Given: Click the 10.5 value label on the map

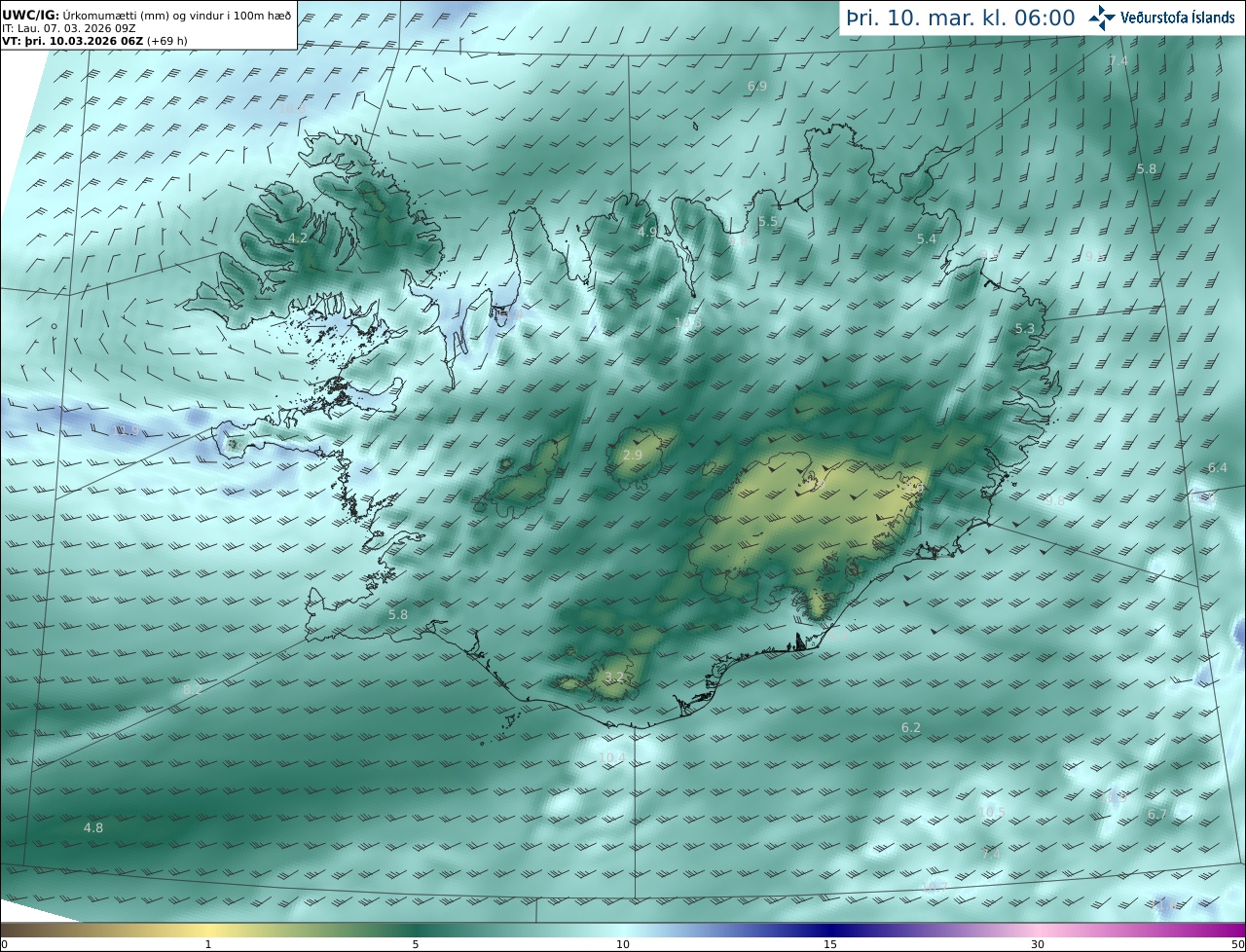Looking at the screenshot, I should pos(991,812).
